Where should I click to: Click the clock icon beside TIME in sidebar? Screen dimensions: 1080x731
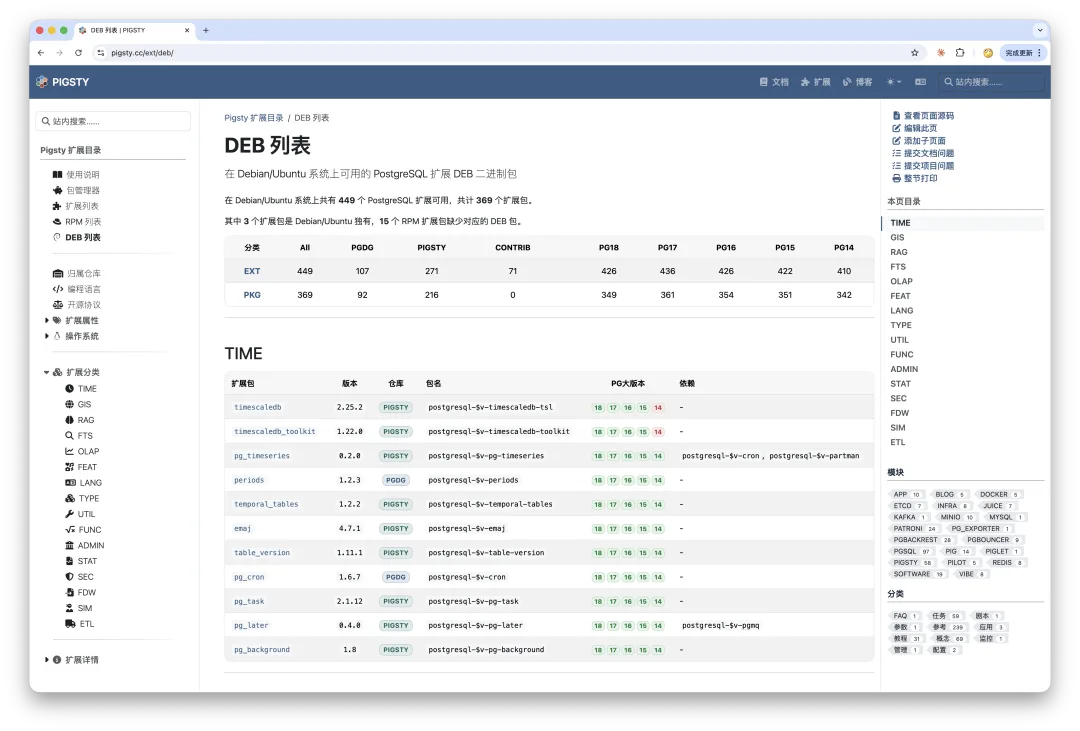click(x=70, y=389)
